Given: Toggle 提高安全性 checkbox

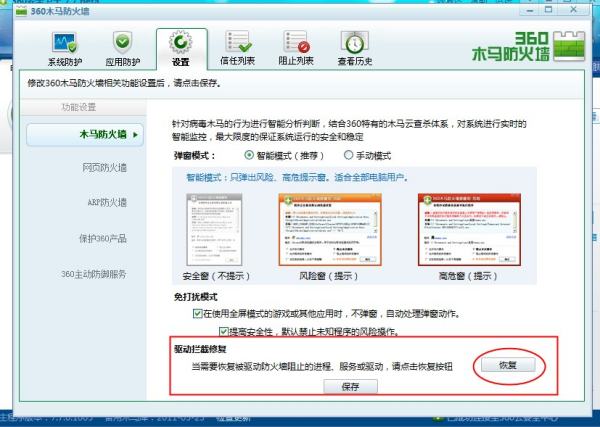Looking at the screenshot, I should tap(223, 331).
